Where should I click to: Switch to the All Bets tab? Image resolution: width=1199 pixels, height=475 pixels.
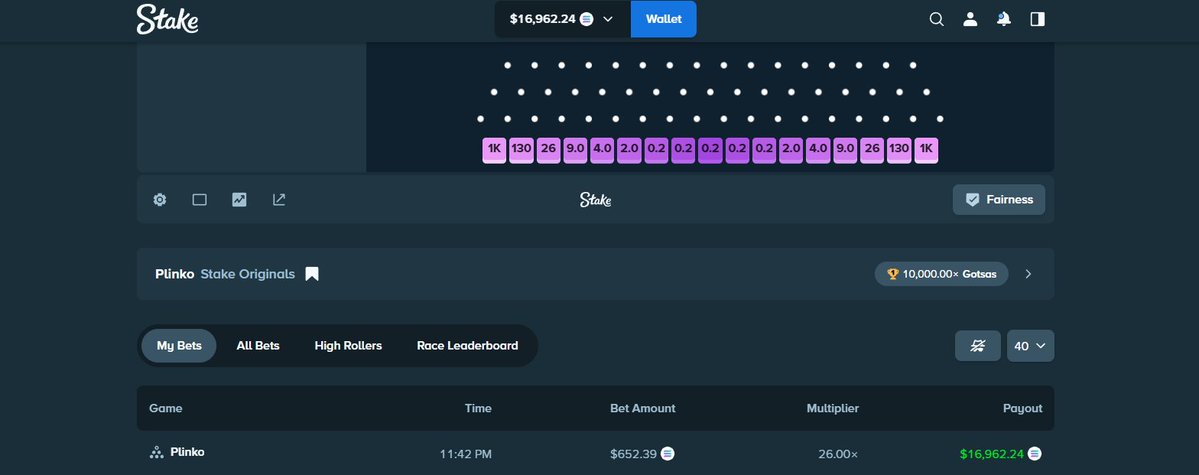coord(258,346)
